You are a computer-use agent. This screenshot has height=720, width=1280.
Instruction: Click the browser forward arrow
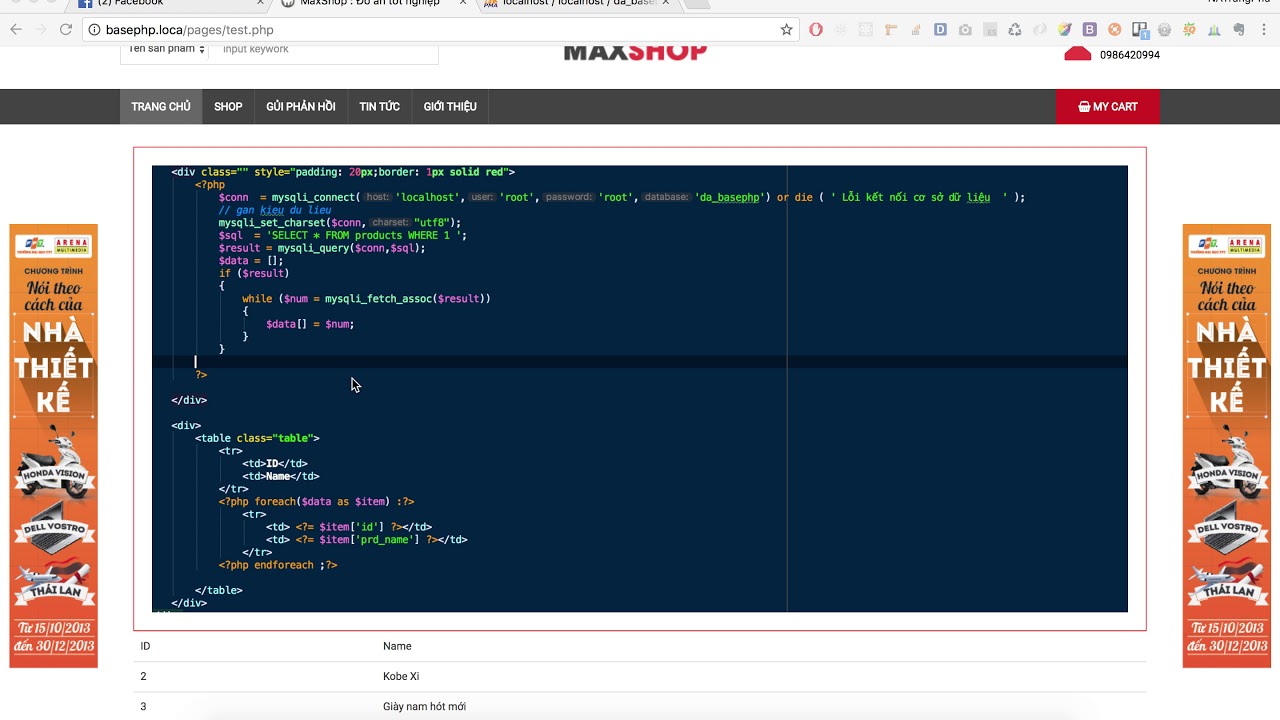41,30
